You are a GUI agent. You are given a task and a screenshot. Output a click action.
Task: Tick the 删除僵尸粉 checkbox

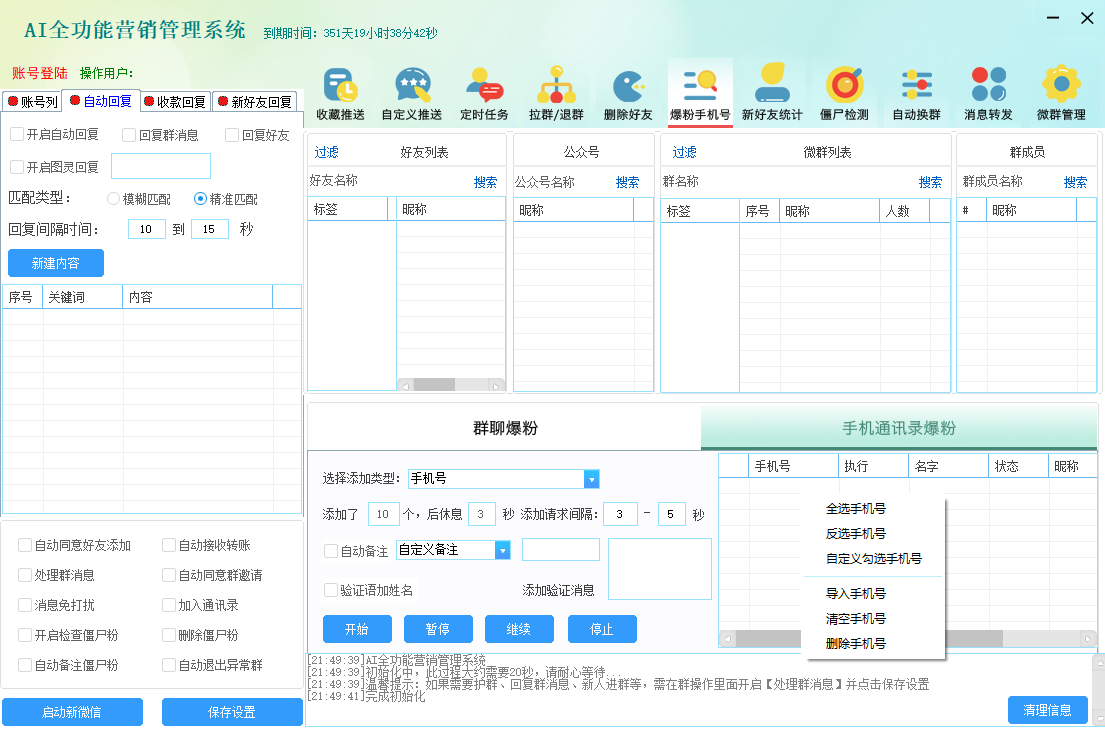tap(169, 635)
